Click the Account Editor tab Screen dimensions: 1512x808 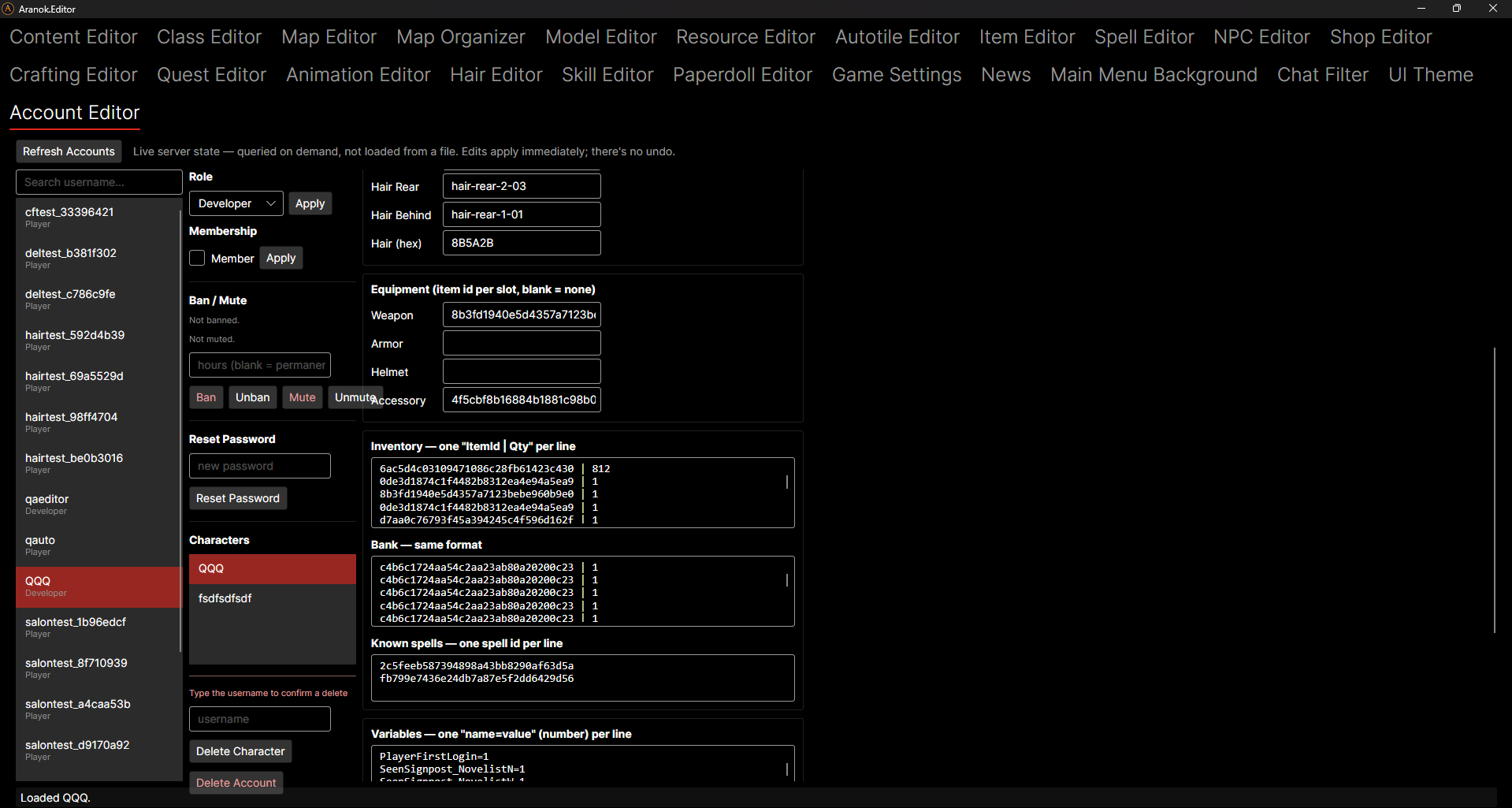74,113
